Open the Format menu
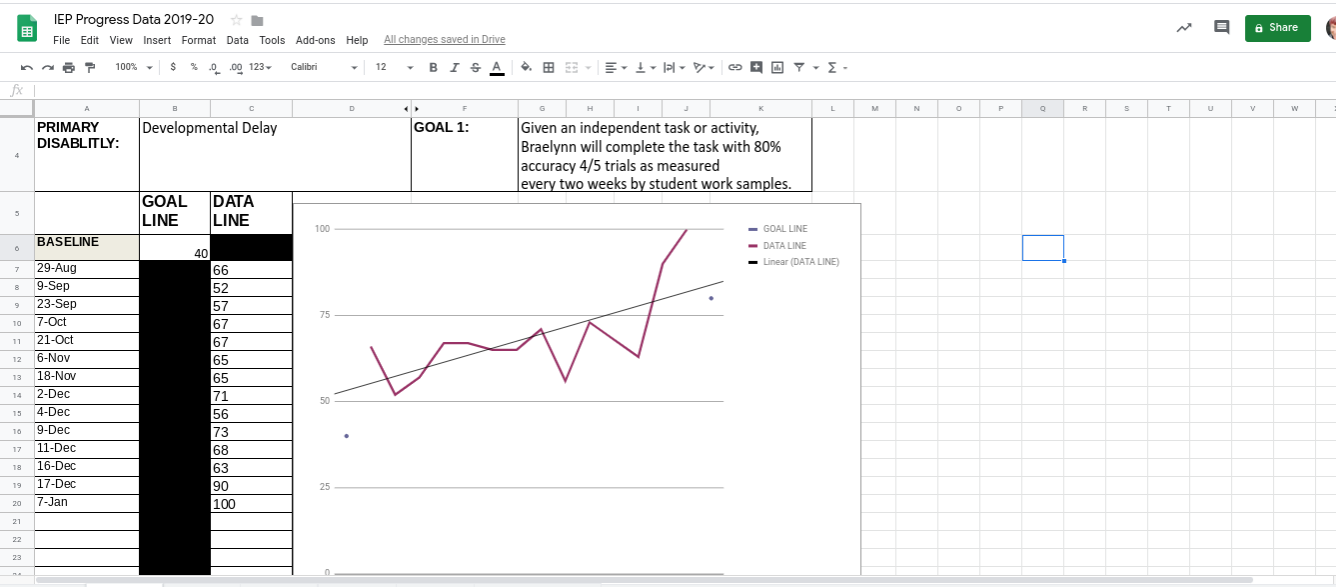 click(199, 40)
